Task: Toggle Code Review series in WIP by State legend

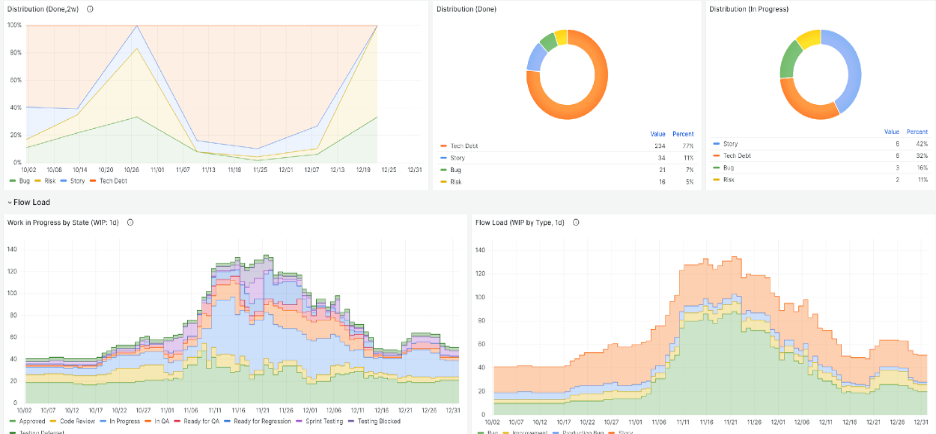Action: click(69, 423)
